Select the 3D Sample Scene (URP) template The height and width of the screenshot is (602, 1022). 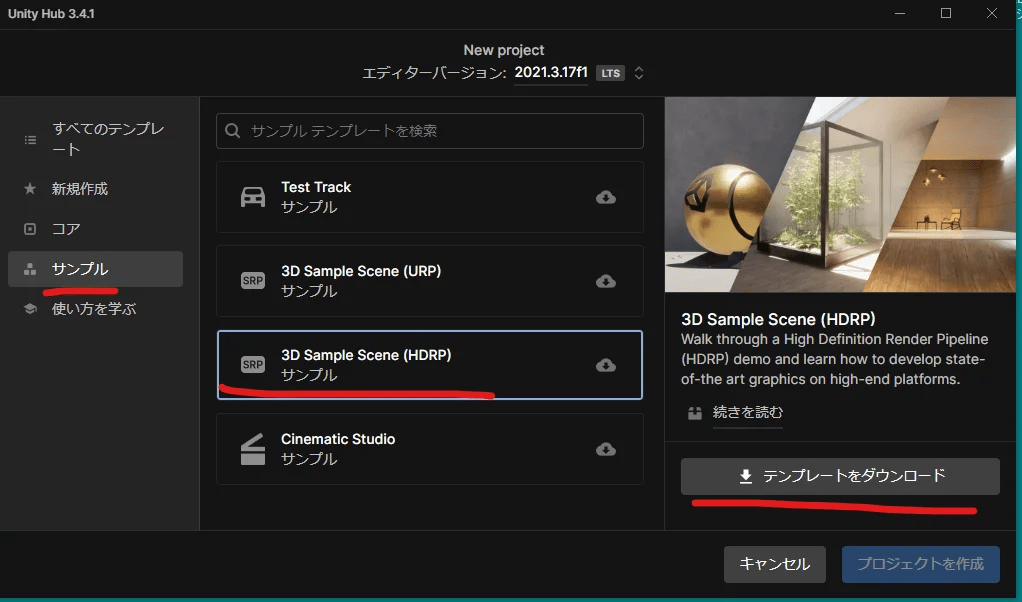coord(430,281)
